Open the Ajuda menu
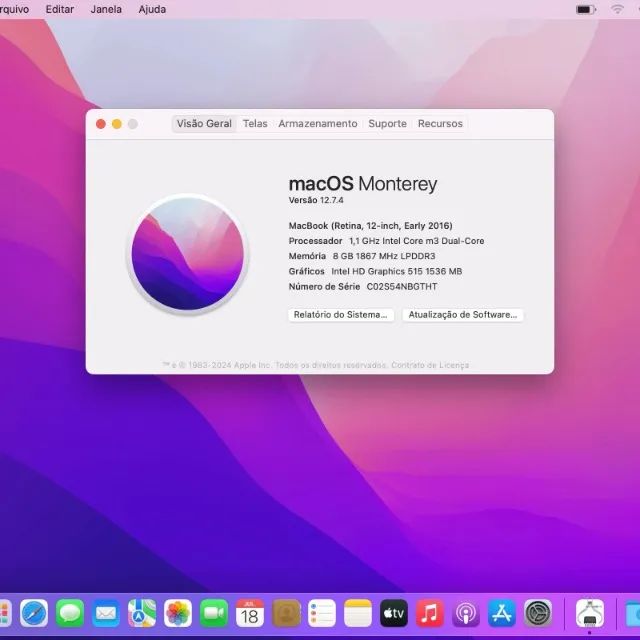This screenshot has height=640, width=640. 152,9
